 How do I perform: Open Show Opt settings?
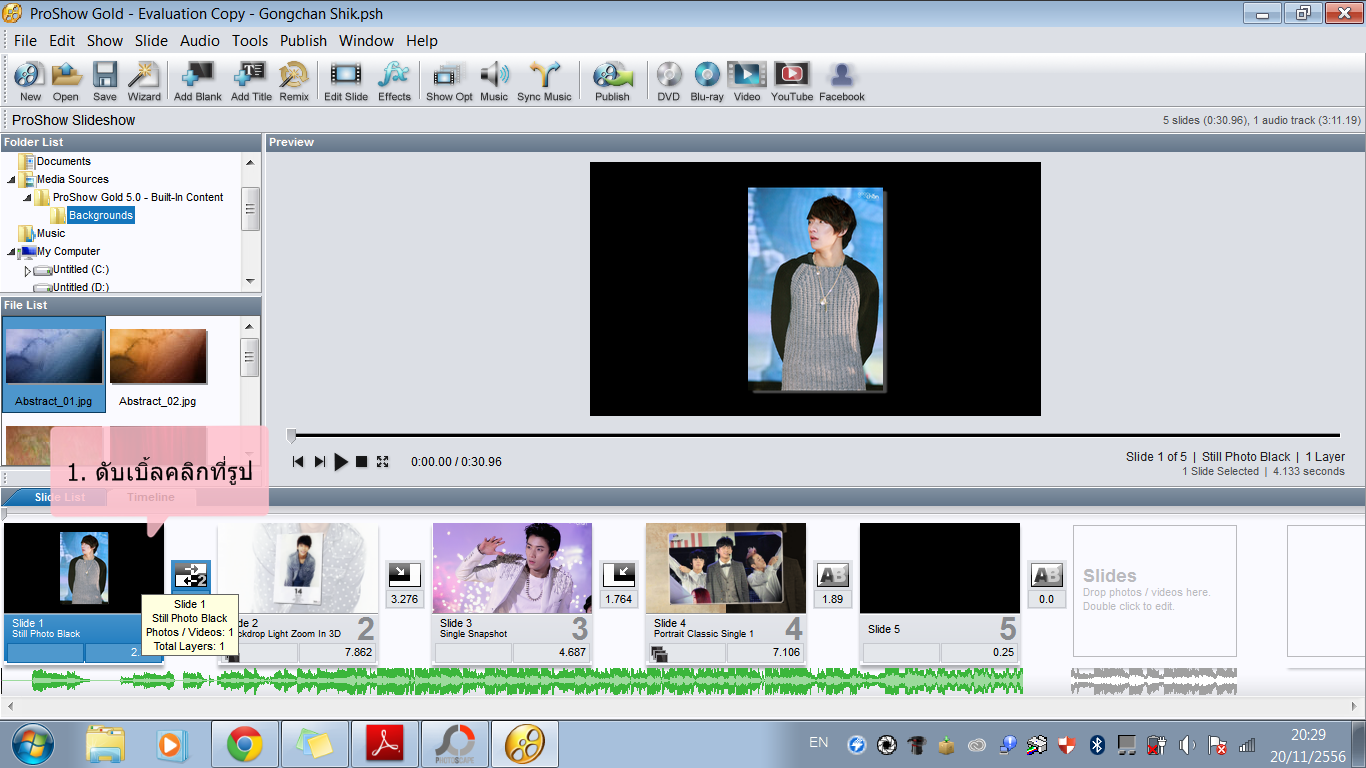pos(449,81)
